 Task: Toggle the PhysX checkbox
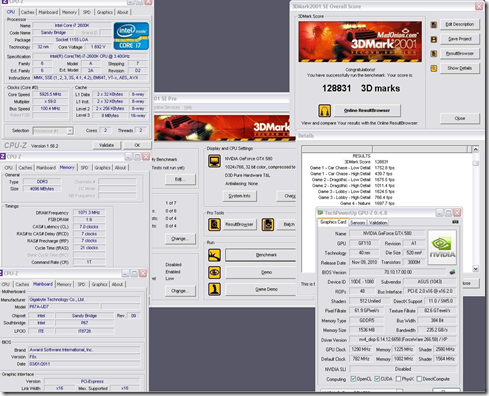(398, 379)
